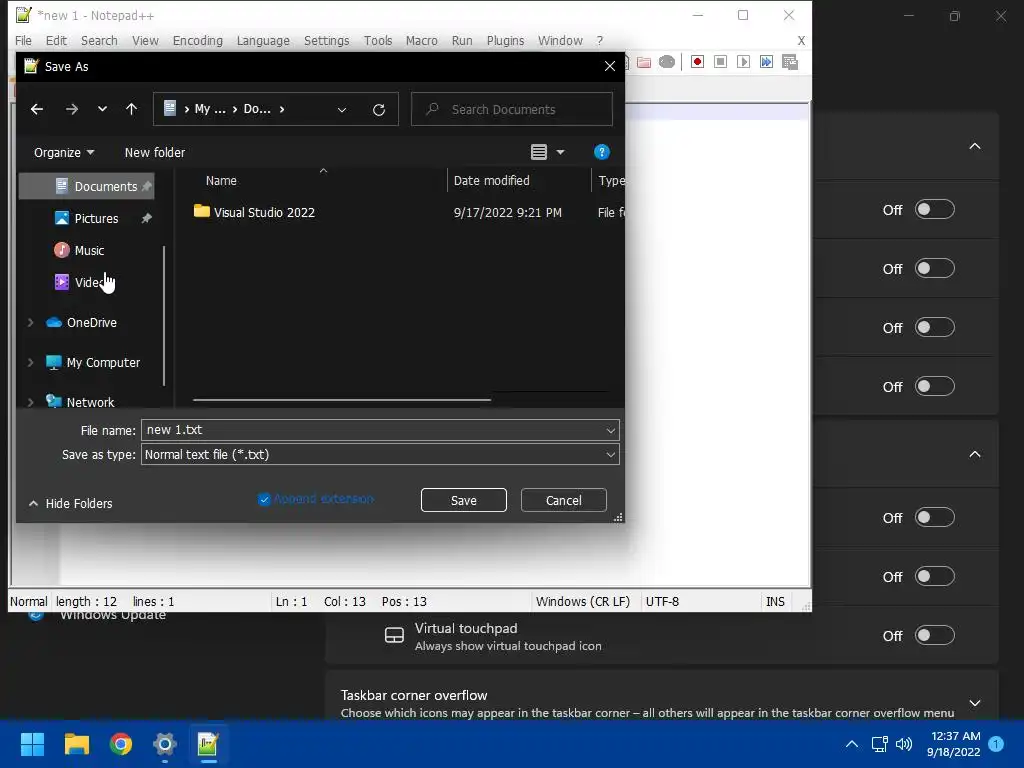
Task: Open view options dropdown arrow
Action: click(x=560, y=152)
